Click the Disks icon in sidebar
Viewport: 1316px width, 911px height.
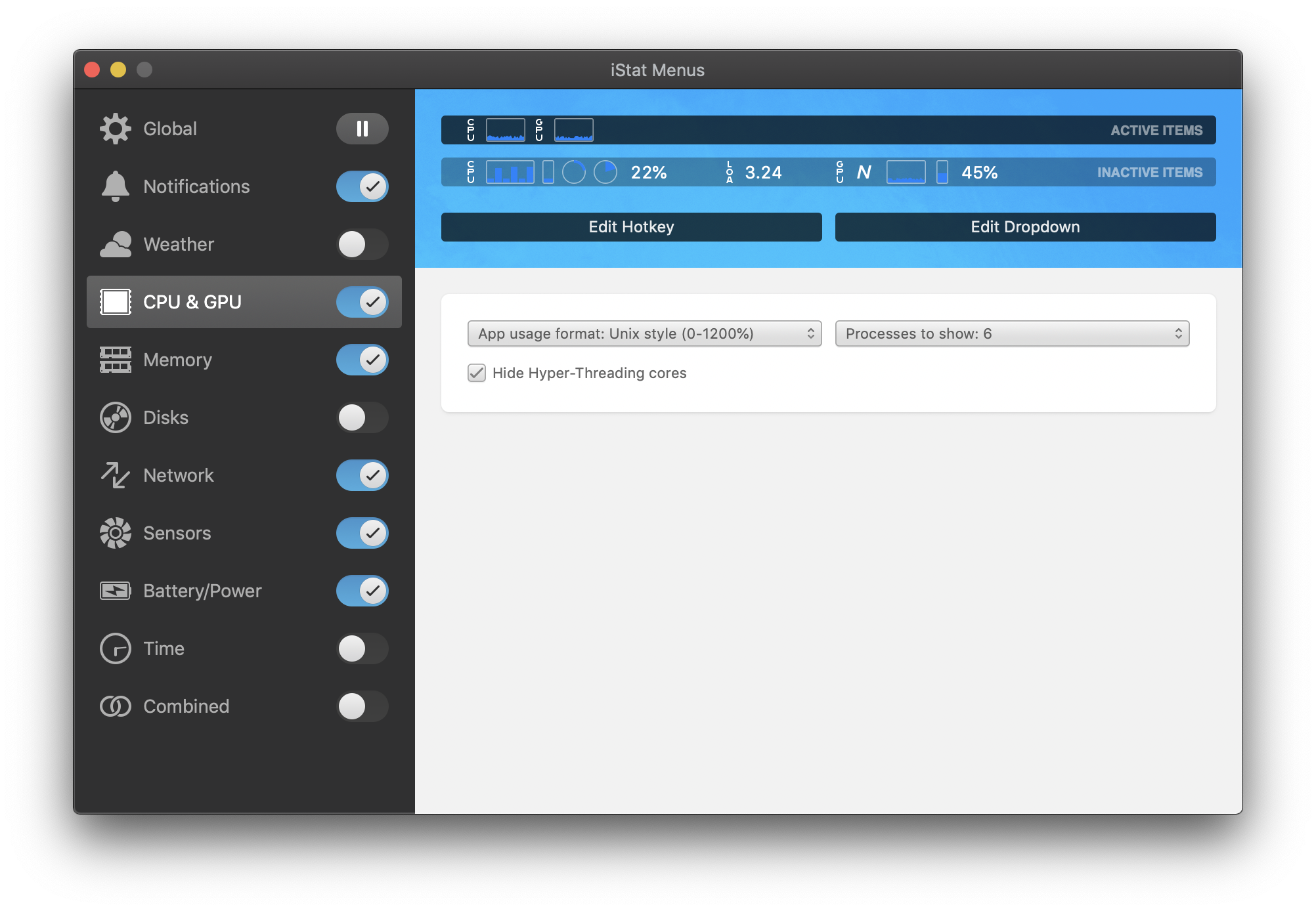pos(116,417)
